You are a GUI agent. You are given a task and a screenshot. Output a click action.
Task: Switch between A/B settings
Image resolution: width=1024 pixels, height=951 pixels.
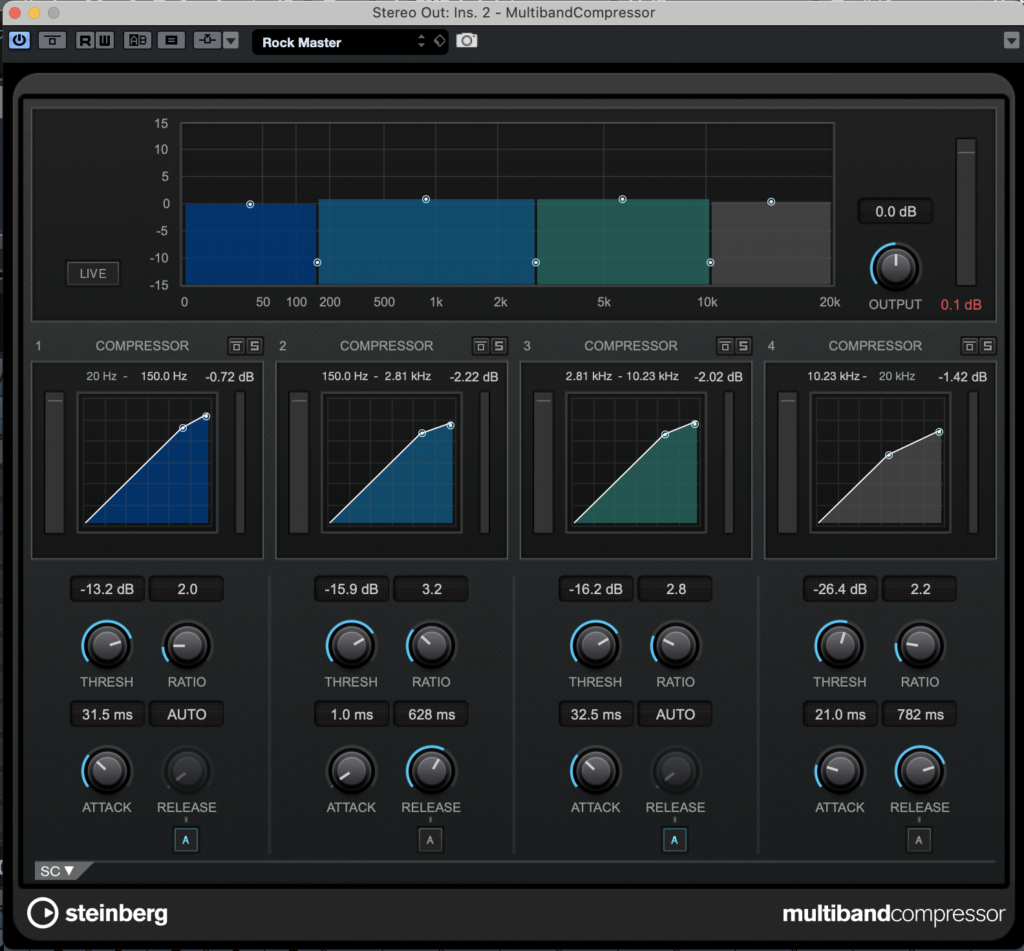[136, 41]
